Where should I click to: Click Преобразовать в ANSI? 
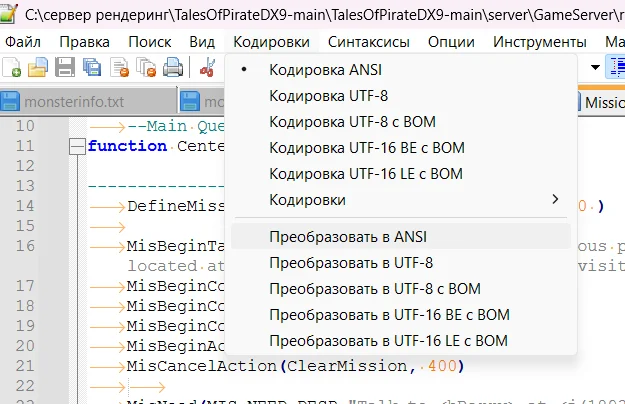point(348,237)
